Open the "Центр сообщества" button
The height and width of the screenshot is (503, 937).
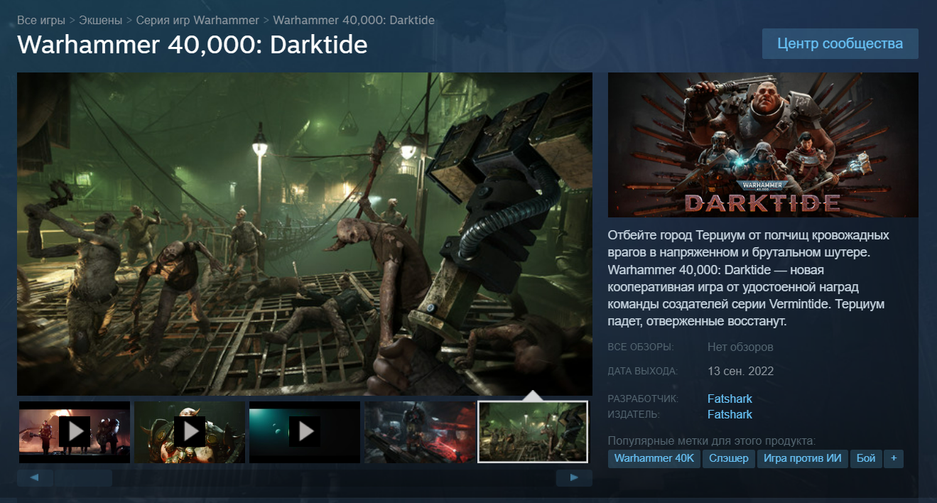click(x=840, y=44)
